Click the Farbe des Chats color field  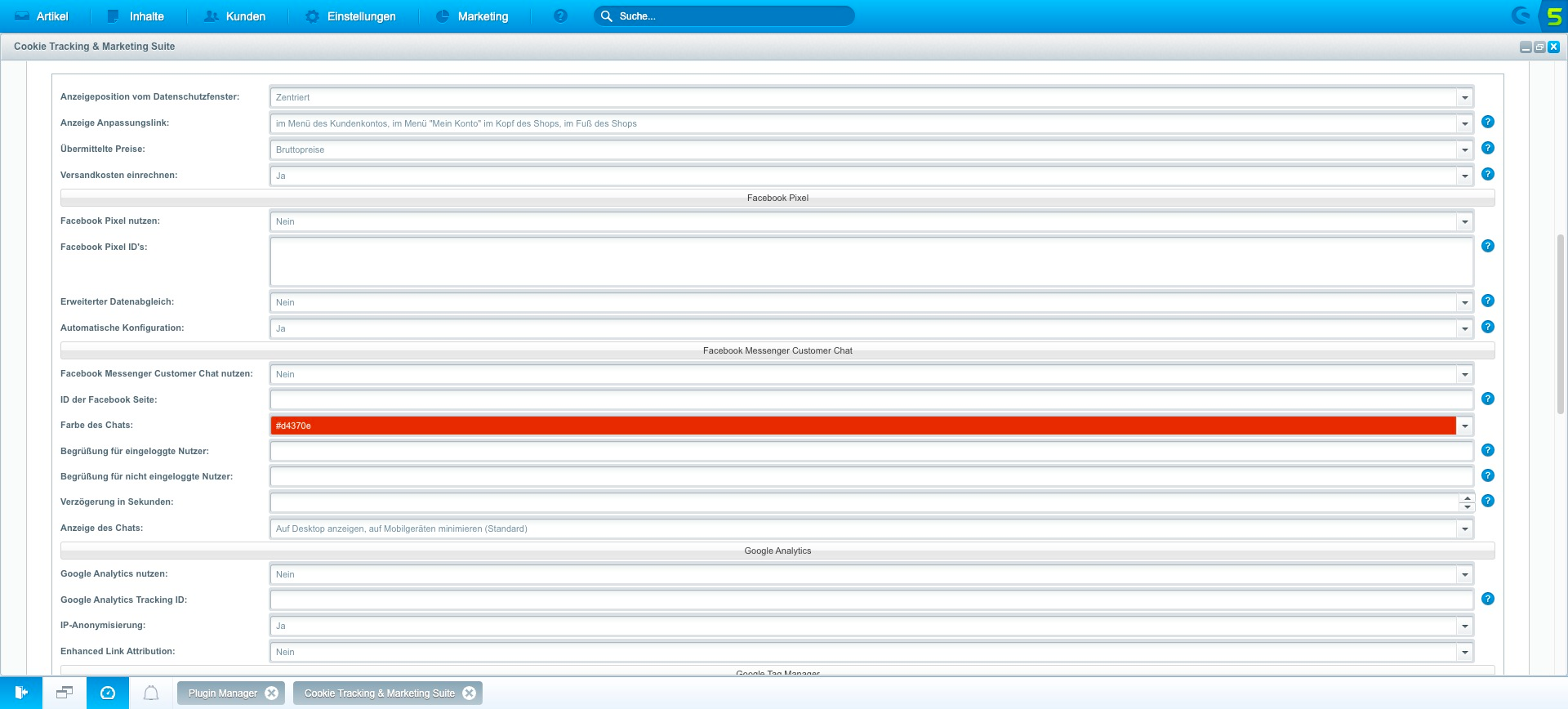[863, 426]
